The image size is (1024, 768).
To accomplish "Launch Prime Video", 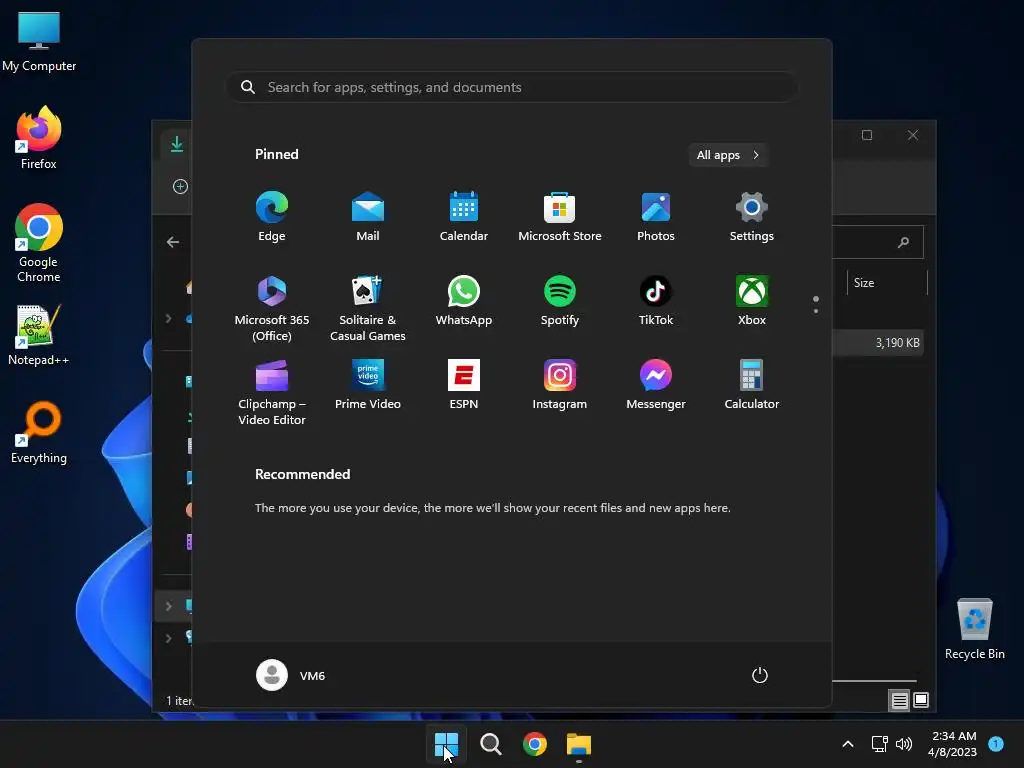I will 368,385.
